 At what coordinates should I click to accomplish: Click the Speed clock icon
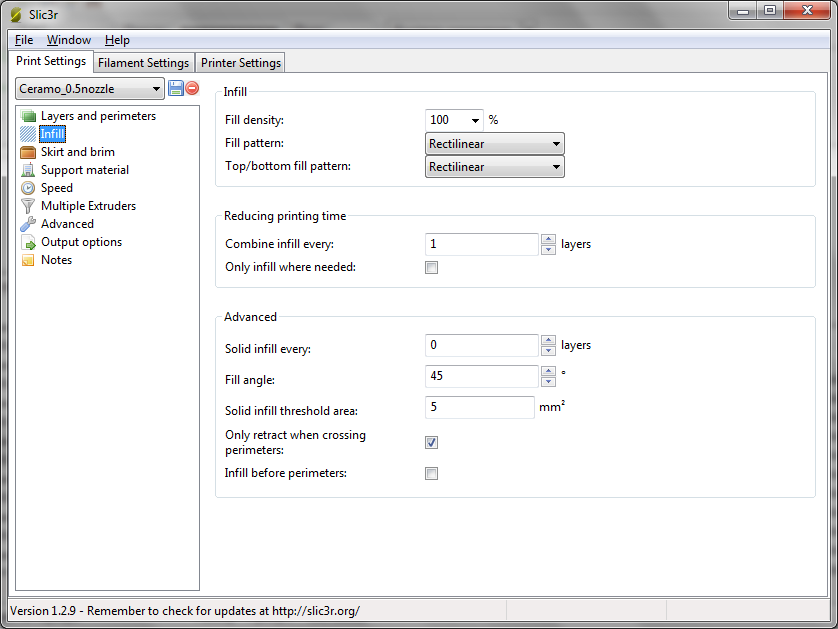coord(28,188)
